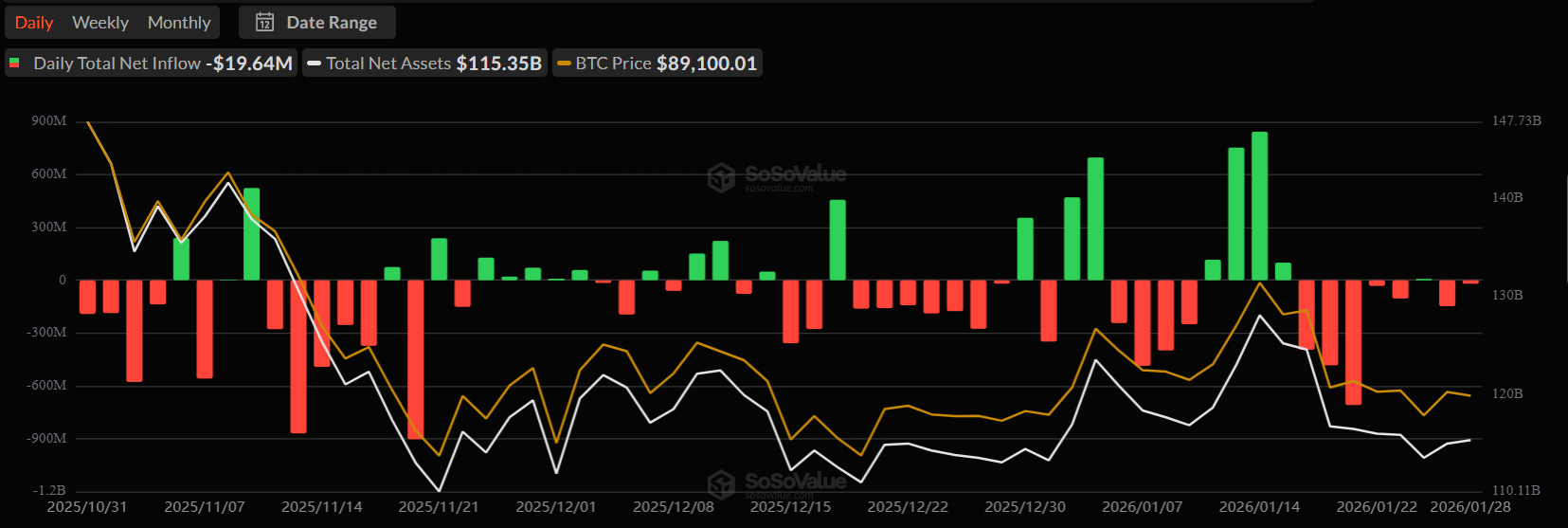The height and width of the screenshot is (528, 1568).
Task: Click the red-green Daily Net Inflow legend icon
Action: [15, 64]
